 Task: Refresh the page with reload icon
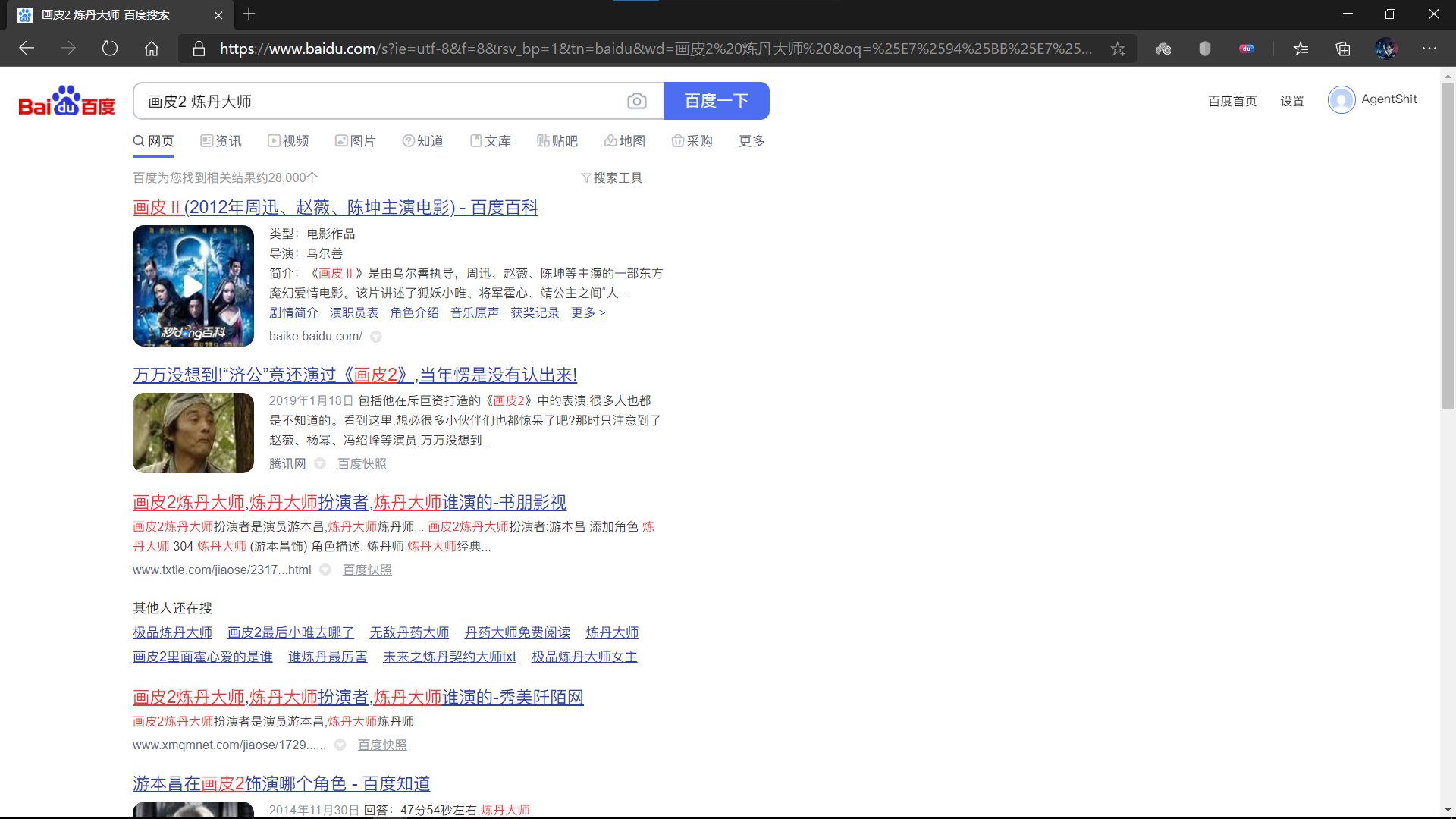pyautogui.click(x=110, y=49)
